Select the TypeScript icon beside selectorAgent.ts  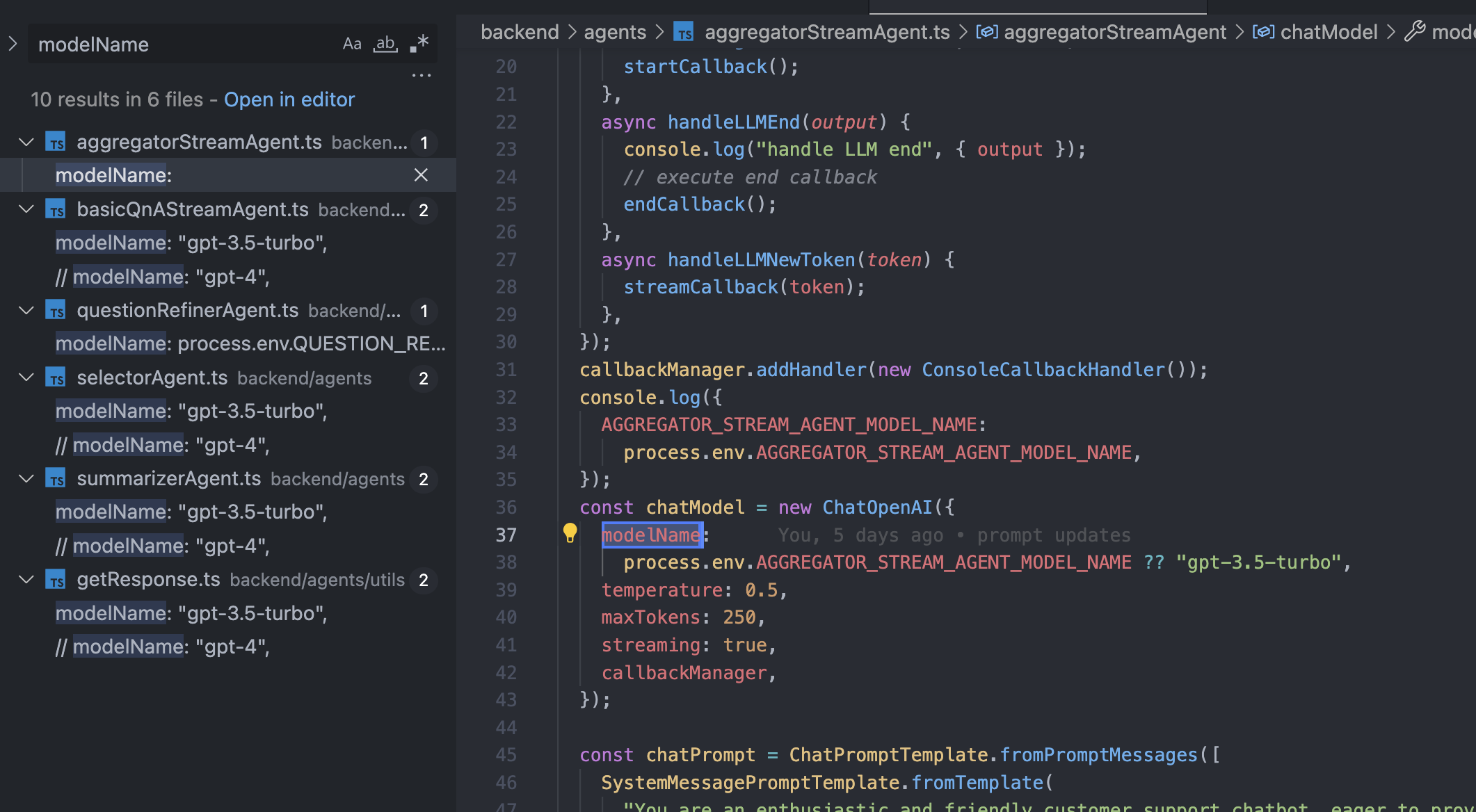57,378
